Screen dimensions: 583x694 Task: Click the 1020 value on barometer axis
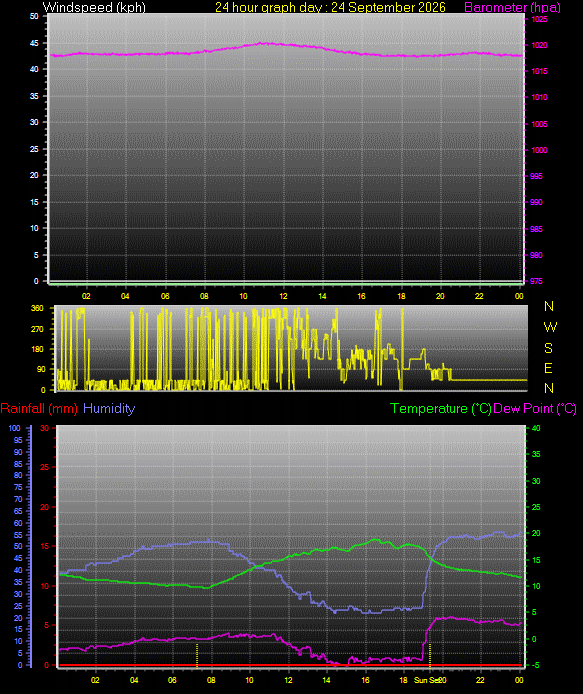(540, 45)
